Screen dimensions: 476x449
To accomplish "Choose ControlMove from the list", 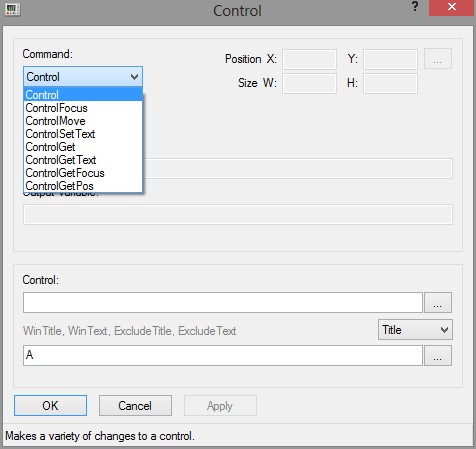I will tap(83, 121).
